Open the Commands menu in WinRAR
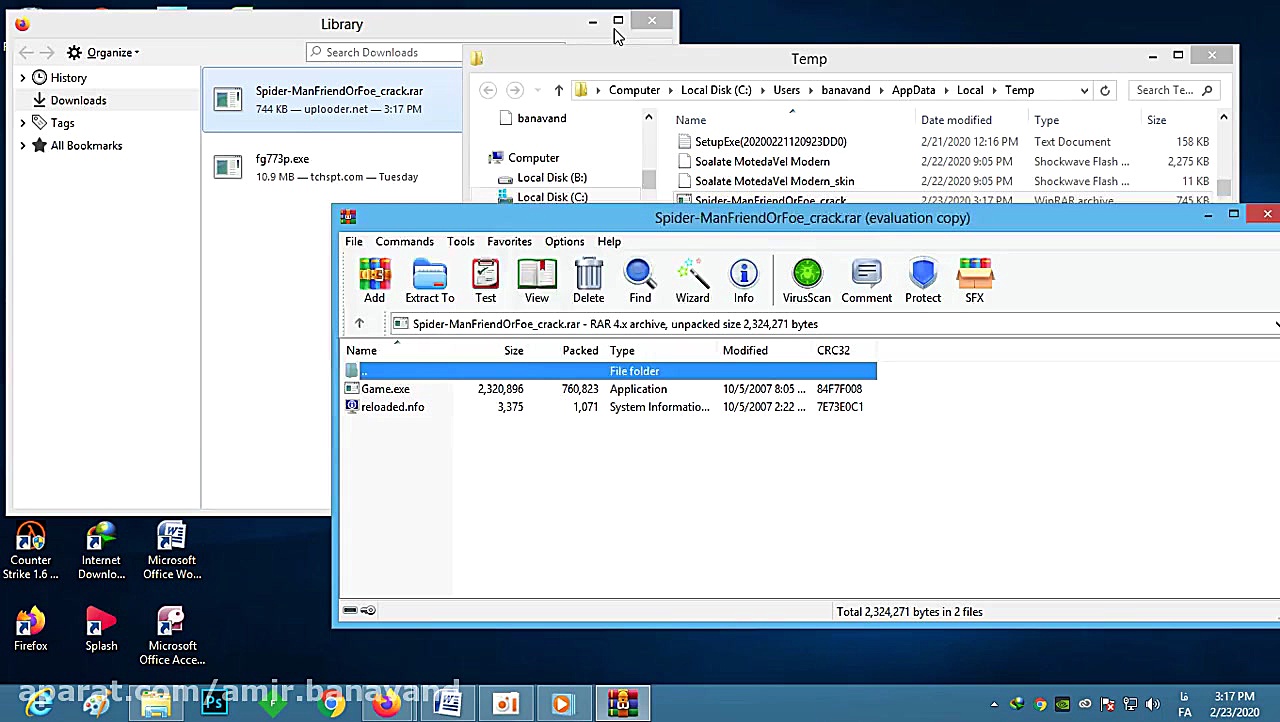Screen dimensions: 1280x722 [x=404, y=242]
